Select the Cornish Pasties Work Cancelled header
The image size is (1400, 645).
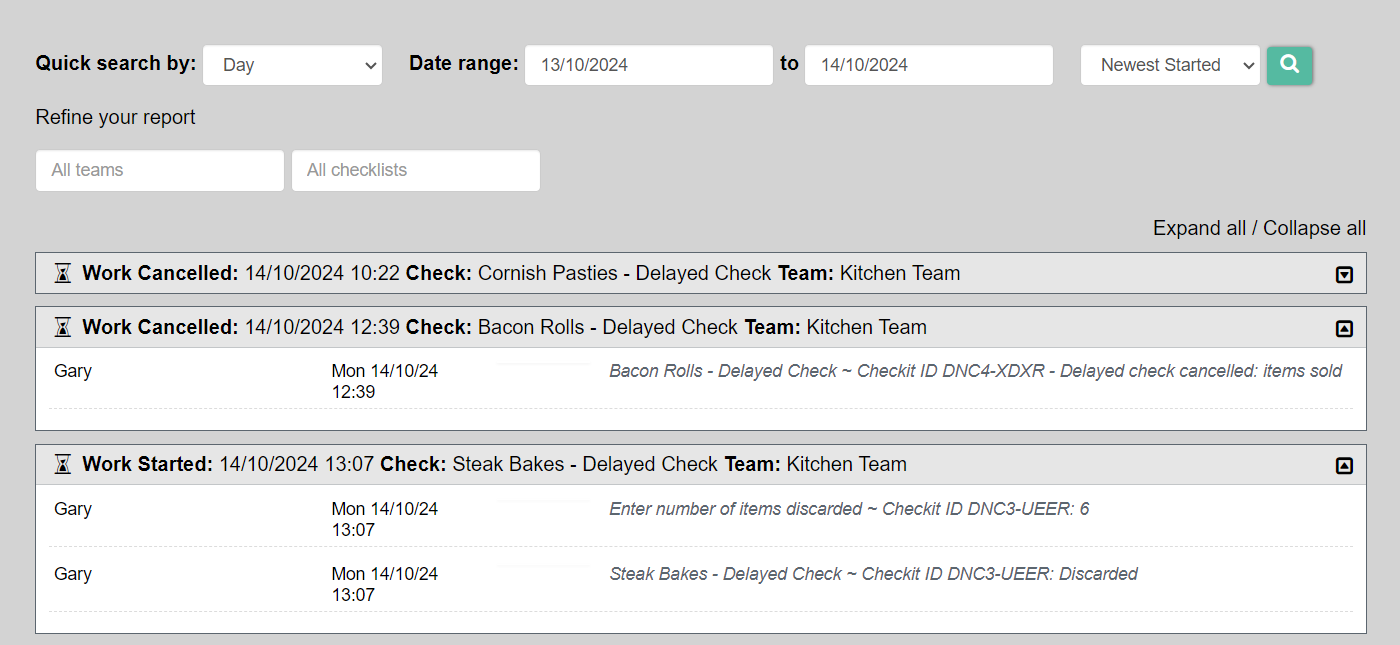coord(520,274)
